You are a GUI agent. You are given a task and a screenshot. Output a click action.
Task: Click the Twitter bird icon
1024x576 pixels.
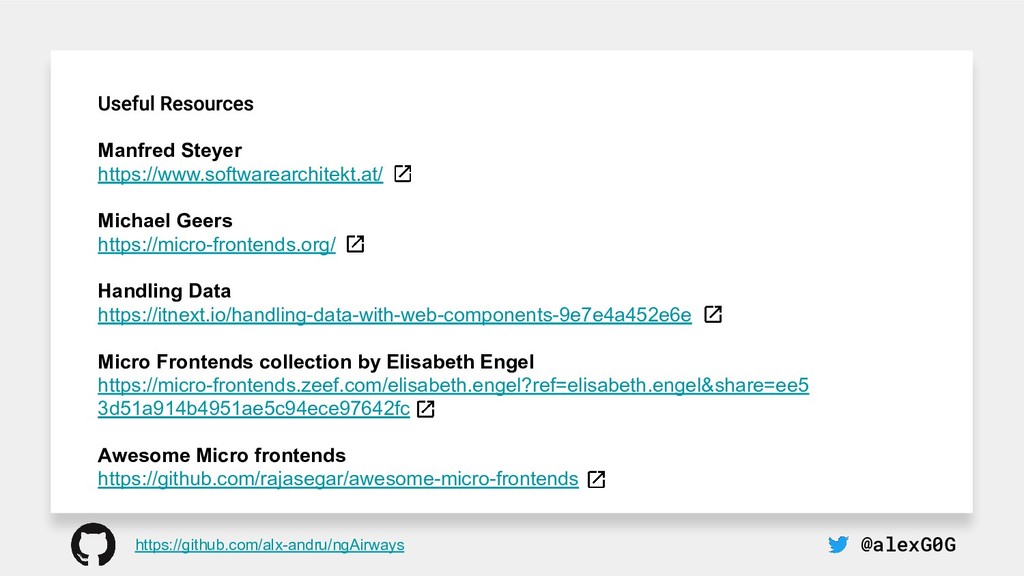pyautogui.click(x=838, y=544)
